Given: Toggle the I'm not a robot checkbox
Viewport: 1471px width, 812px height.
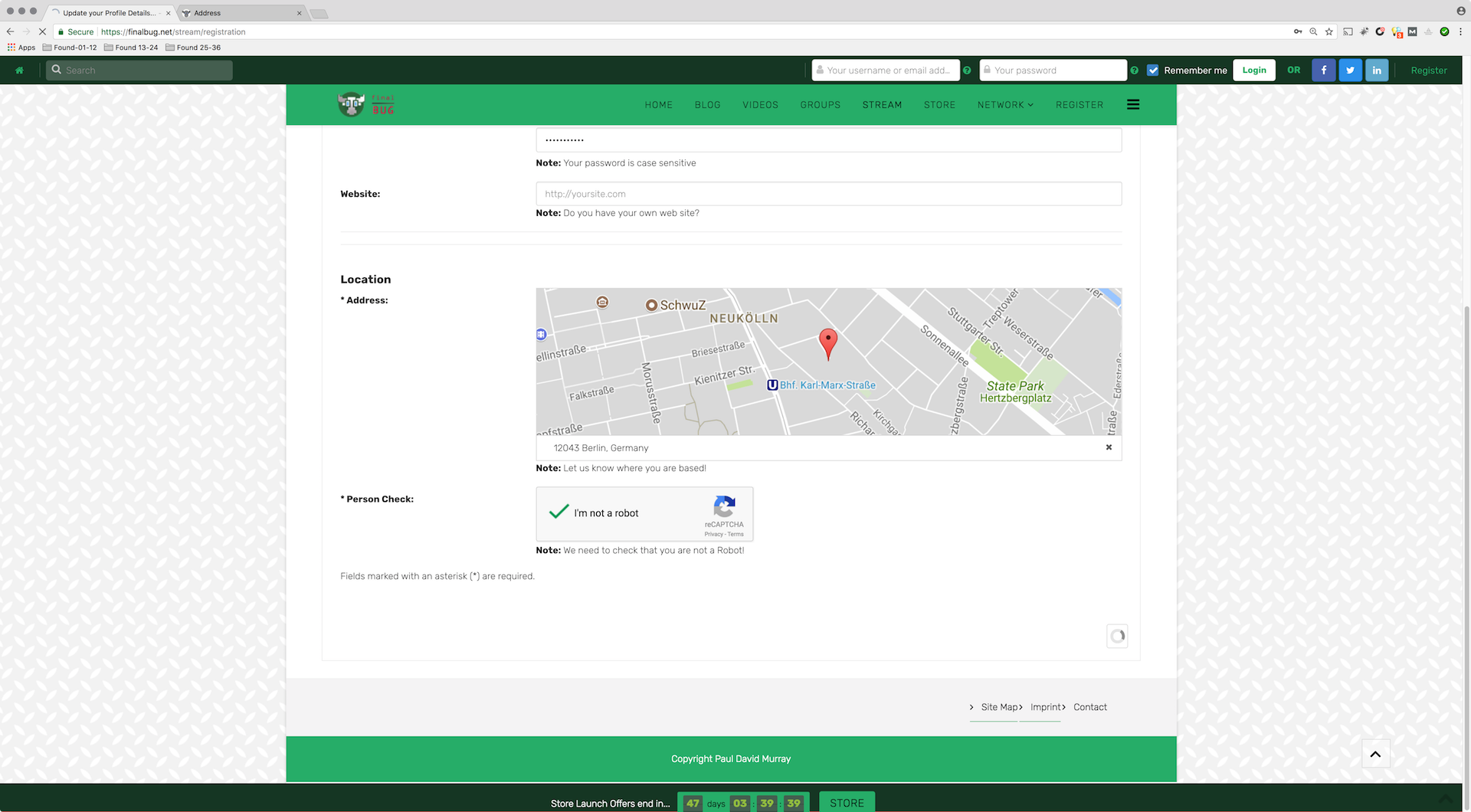Looking at the screenshot, I should click(559, 512).
